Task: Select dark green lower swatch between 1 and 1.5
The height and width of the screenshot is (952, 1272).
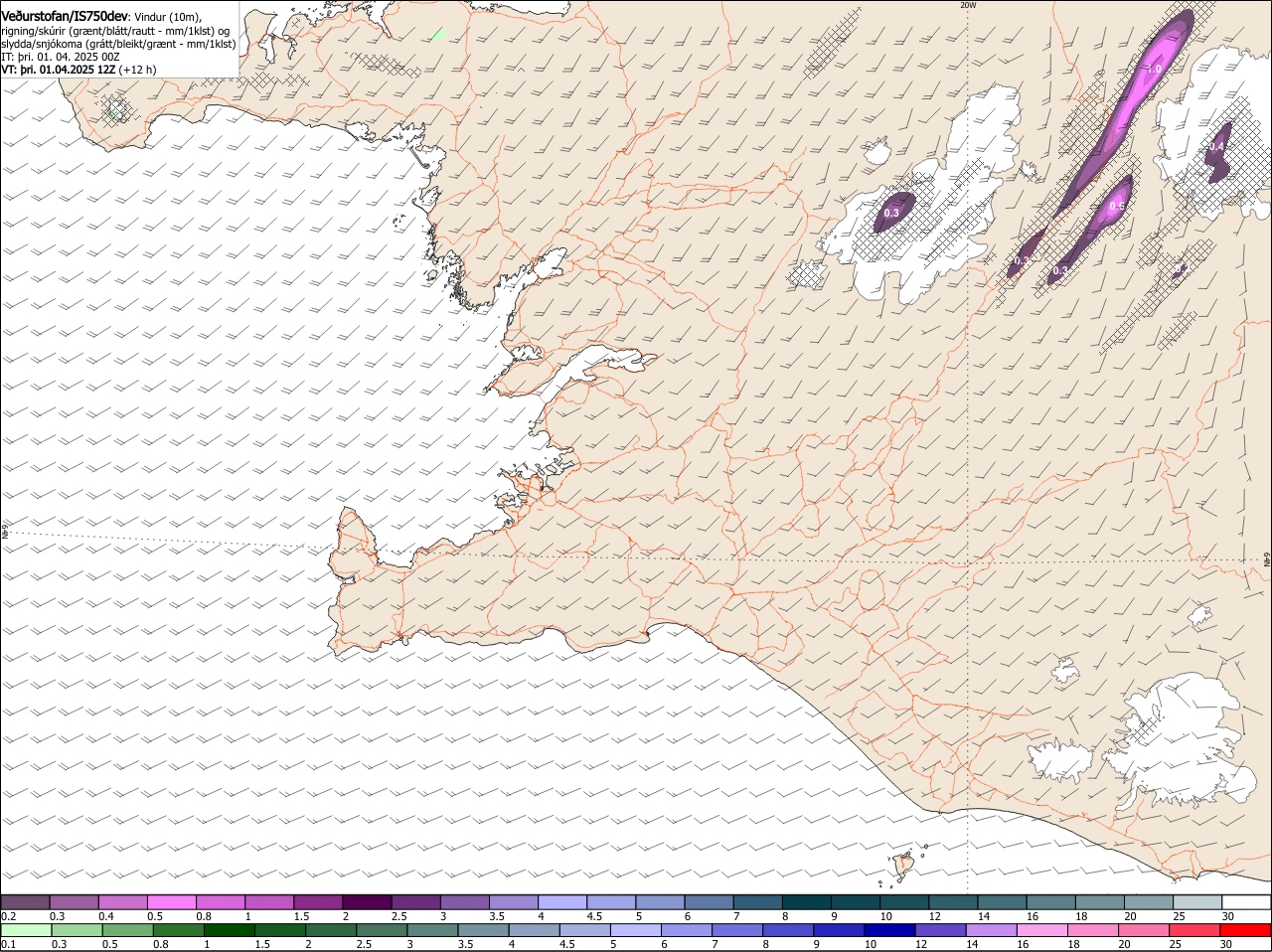Action: tap(229, 930)
